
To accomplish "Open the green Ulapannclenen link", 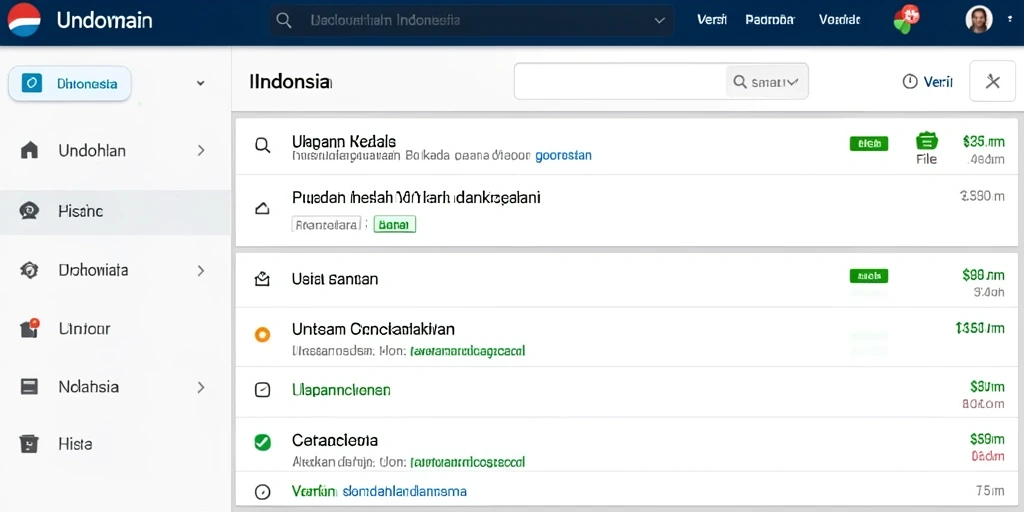I will pos(341,390).
